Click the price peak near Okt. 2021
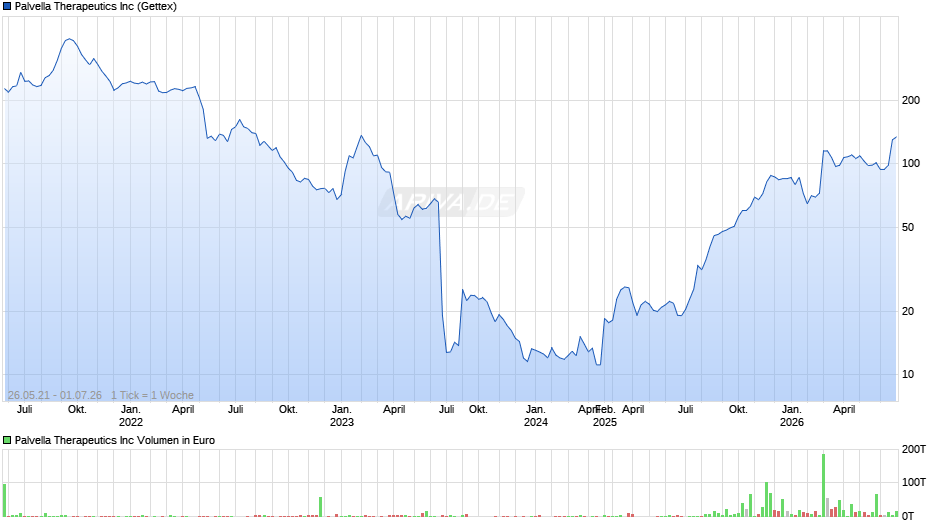The height and width of the screenshot is (526, 940). [70, 40]
